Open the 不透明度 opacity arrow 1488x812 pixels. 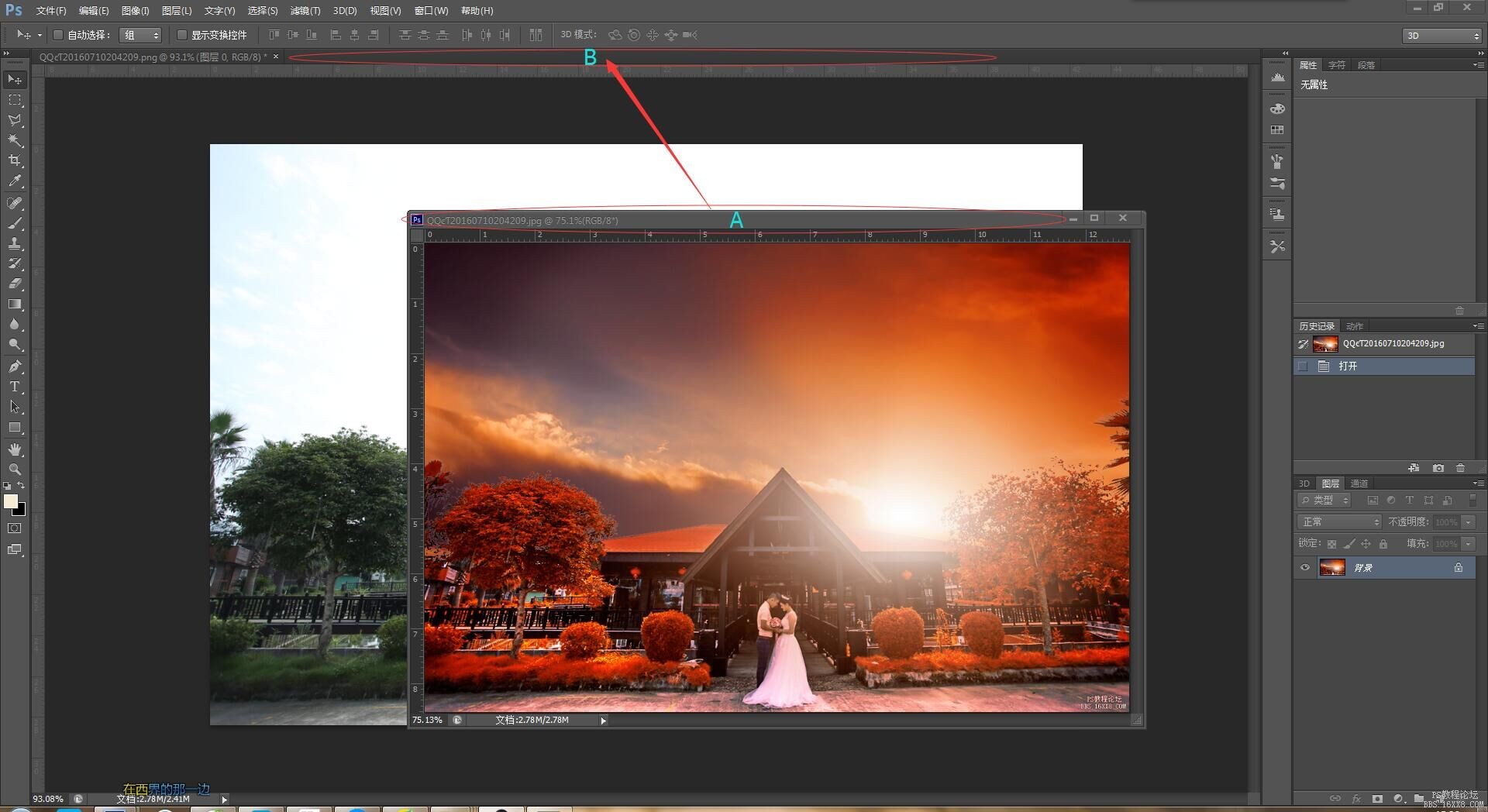[1468, 522]
